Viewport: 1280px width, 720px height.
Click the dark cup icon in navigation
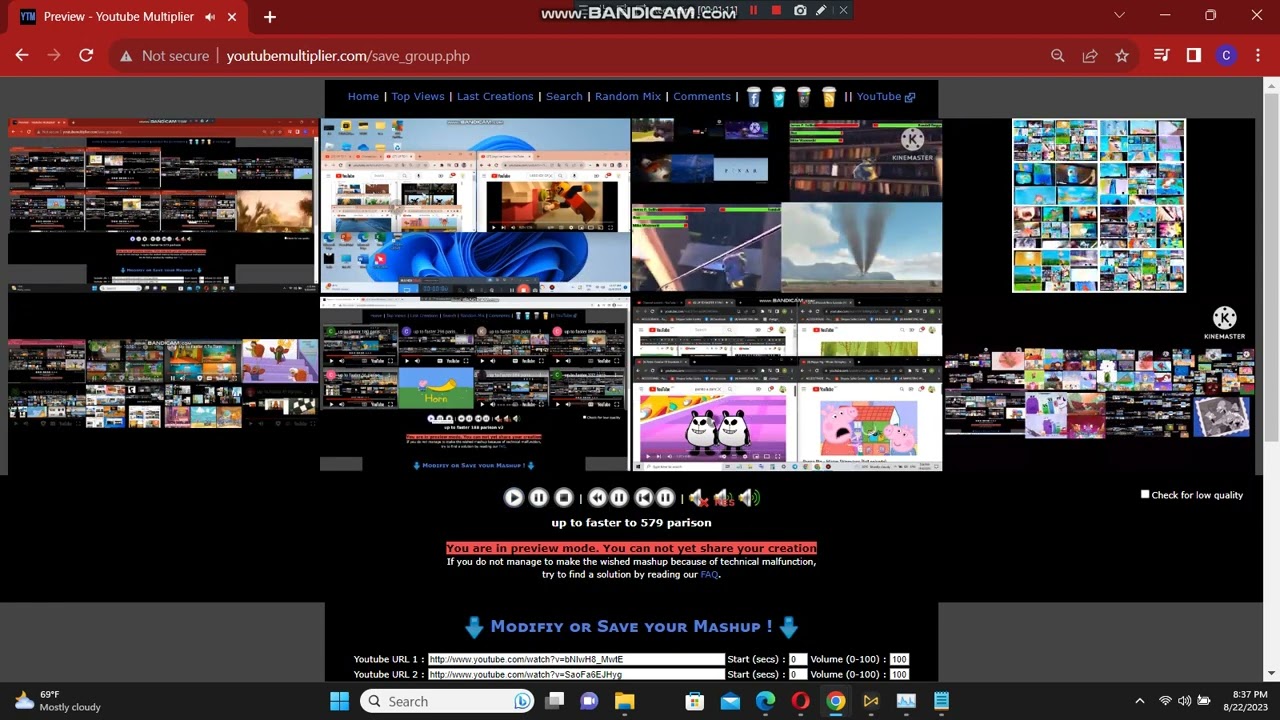(x=804, y=97)
